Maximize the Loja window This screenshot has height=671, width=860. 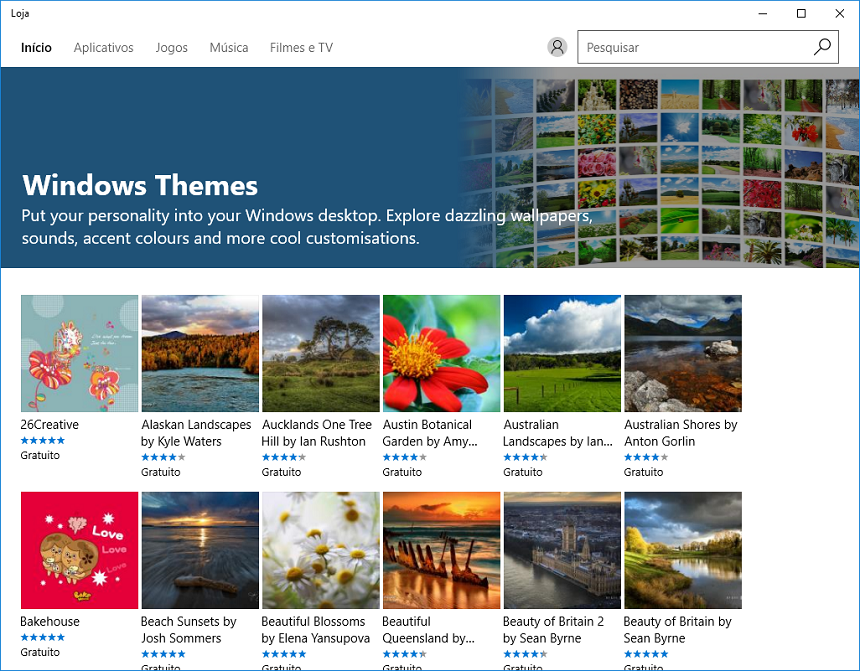click(x=801, y=13)
